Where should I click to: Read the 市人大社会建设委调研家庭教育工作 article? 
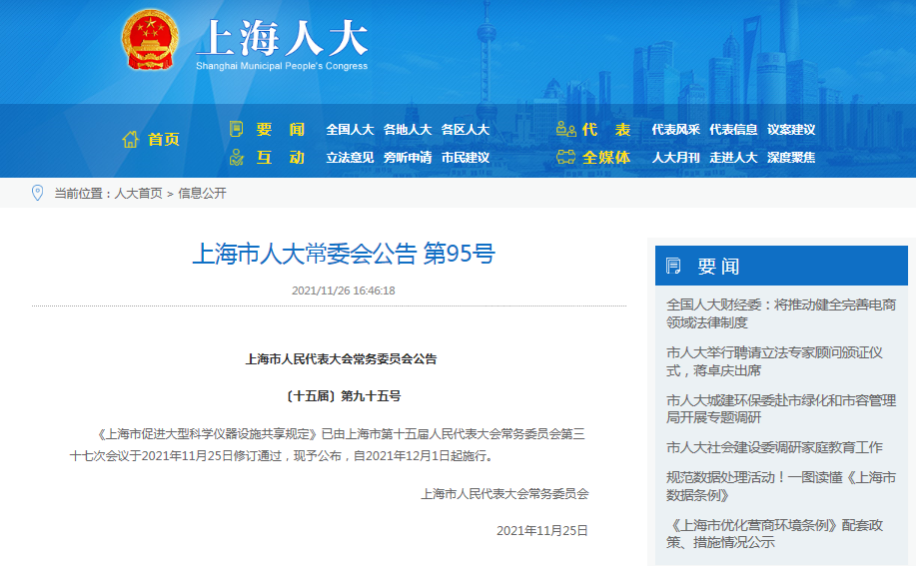tap(774, 447)
